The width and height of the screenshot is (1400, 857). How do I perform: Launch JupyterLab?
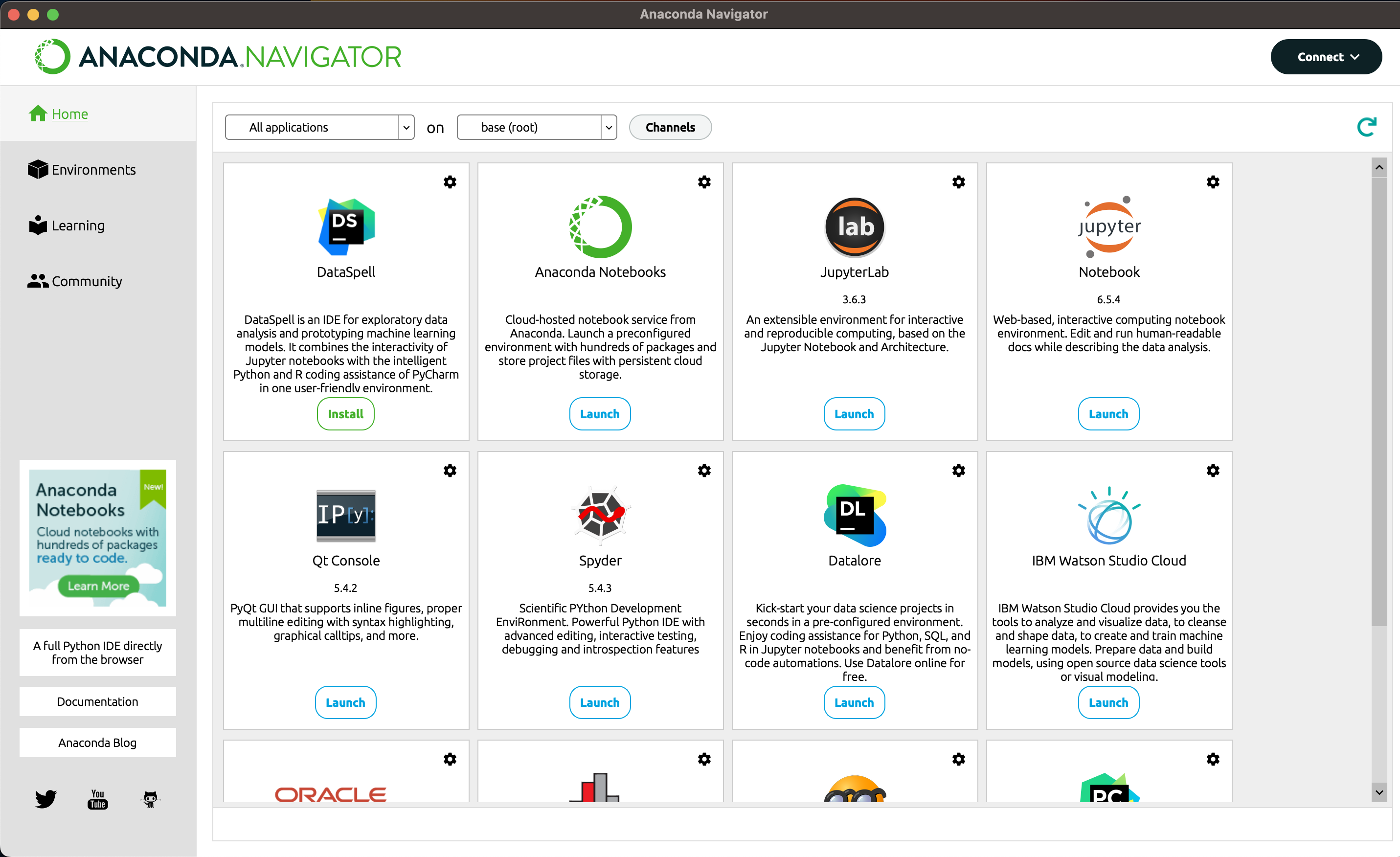click(x=854, y=414)
